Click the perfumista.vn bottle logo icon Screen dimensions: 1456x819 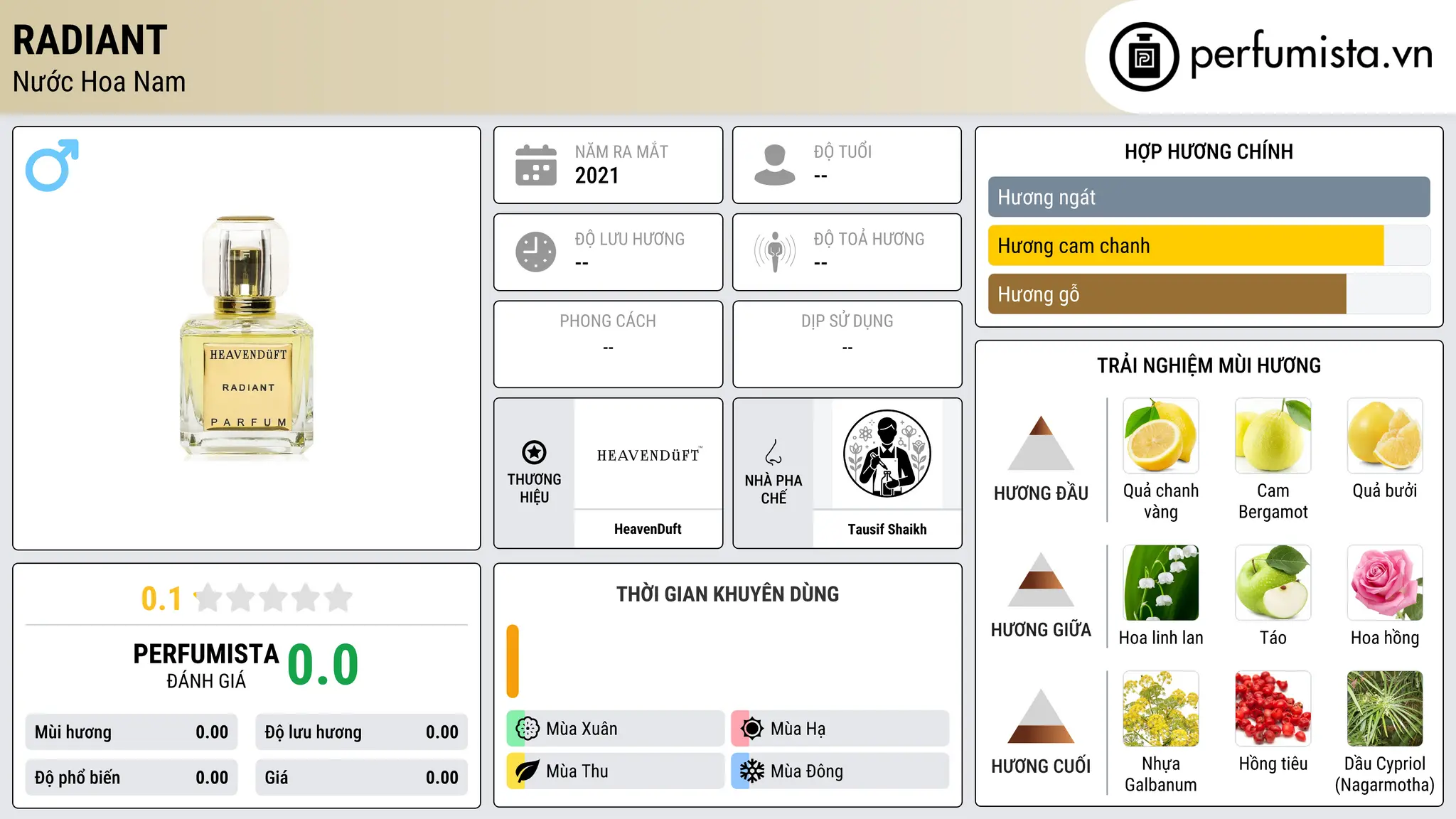tap(1144, 57)
